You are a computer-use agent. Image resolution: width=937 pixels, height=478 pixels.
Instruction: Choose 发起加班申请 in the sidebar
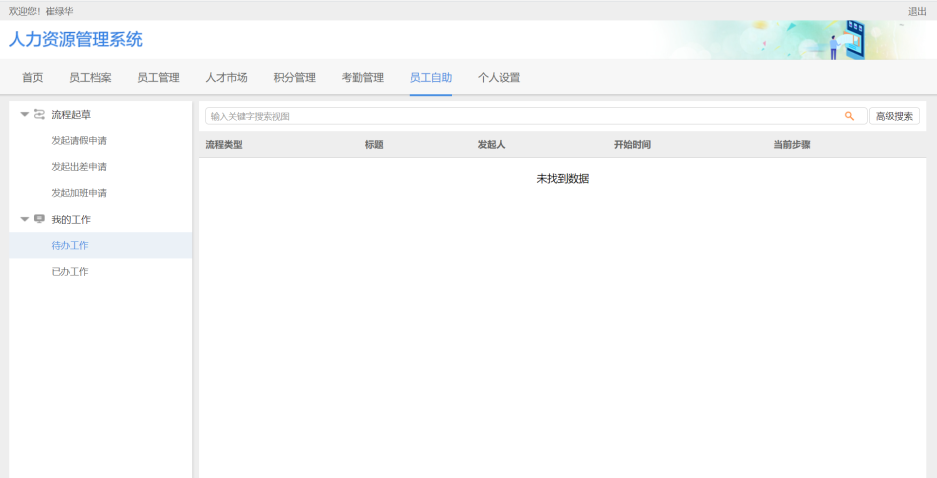79,193
